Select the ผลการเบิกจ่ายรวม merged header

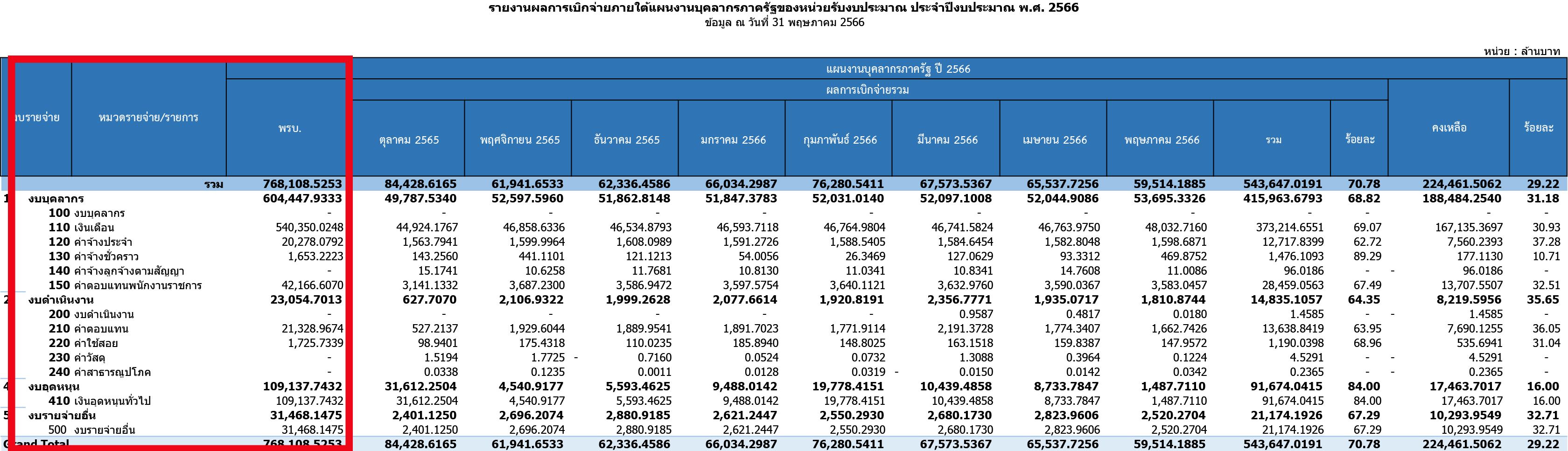tap(868, 90)
